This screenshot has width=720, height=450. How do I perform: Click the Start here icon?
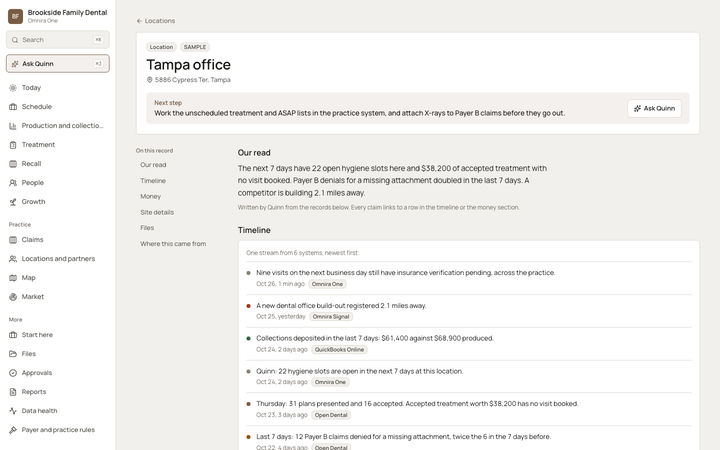click(13, 335)
